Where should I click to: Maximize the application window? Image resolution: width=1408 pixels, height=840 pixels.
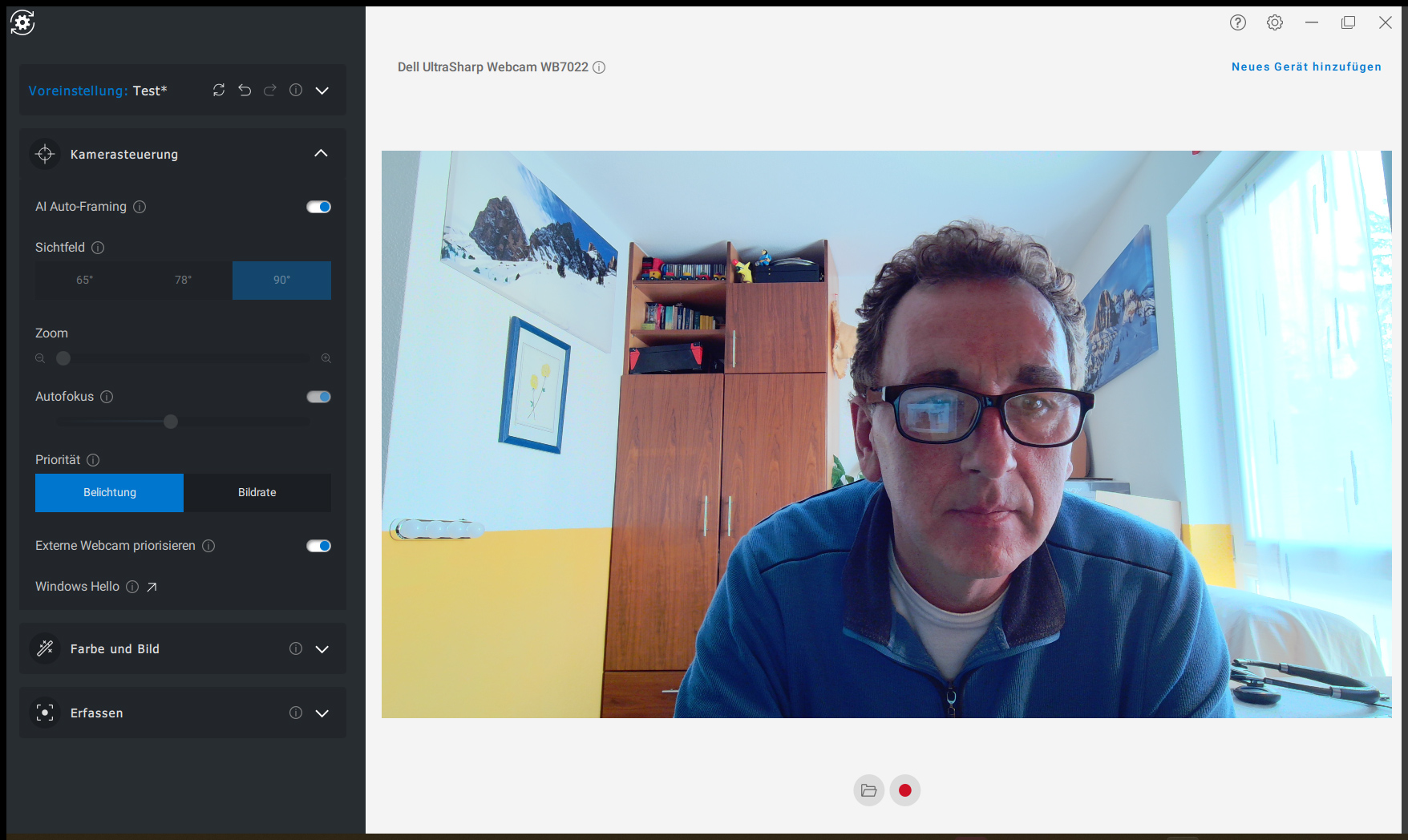click(1349, 22)
